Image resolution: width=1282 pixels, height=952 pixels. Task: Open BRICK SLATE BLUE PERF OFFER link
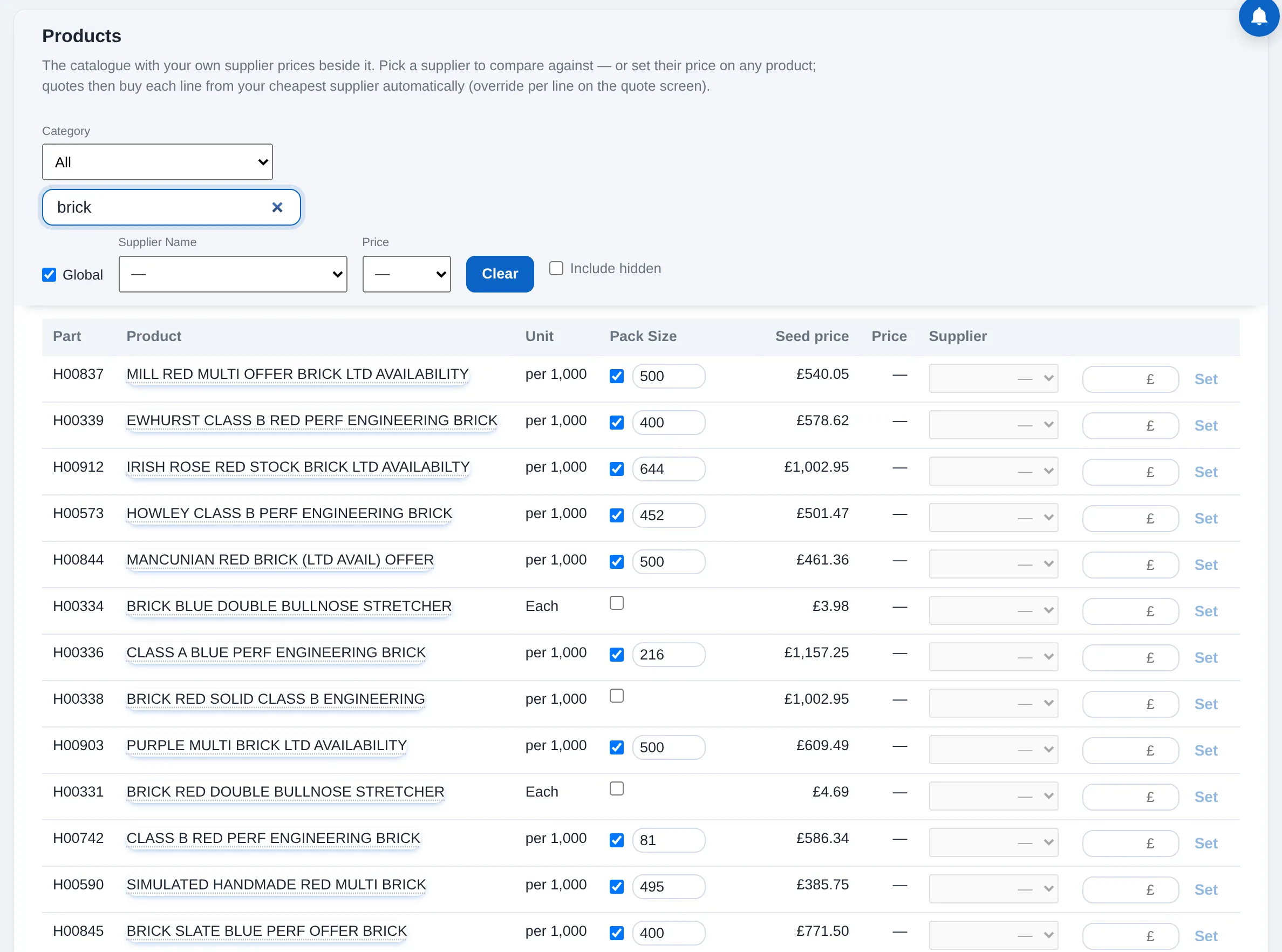[x=267, y=931]
